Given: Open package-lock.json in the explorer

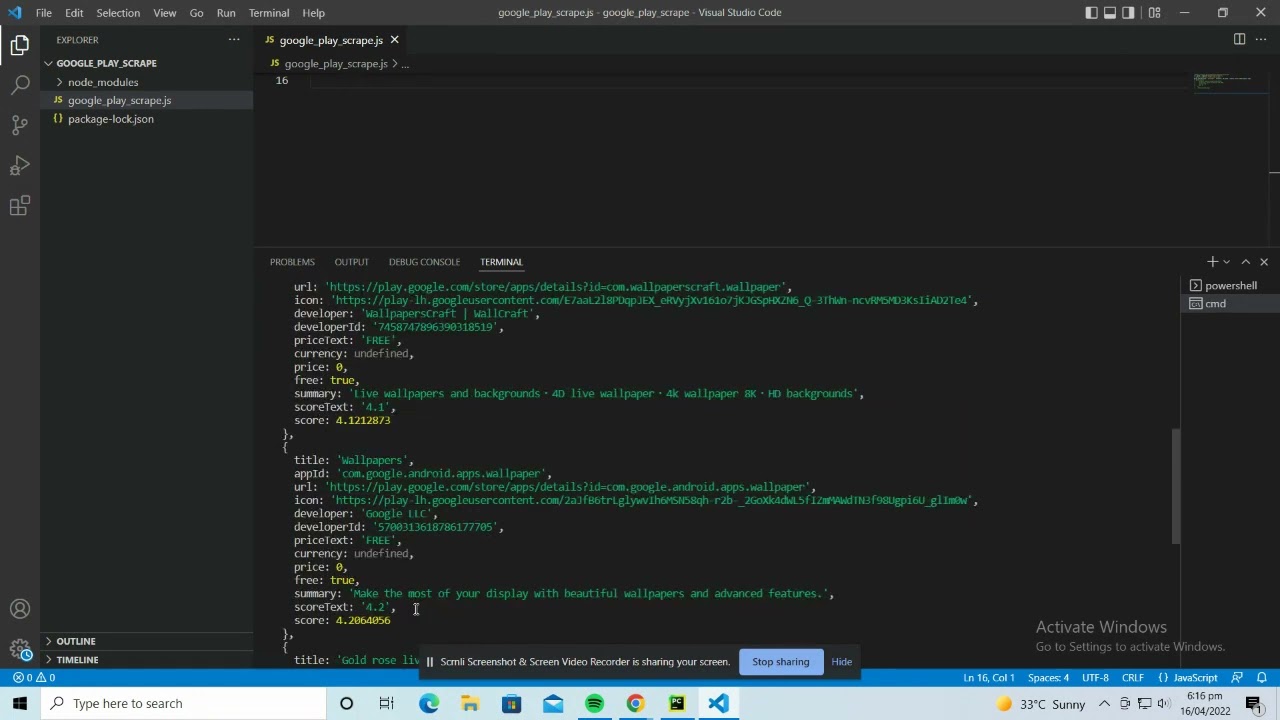Looking at the screenshot, I should 147,119.
